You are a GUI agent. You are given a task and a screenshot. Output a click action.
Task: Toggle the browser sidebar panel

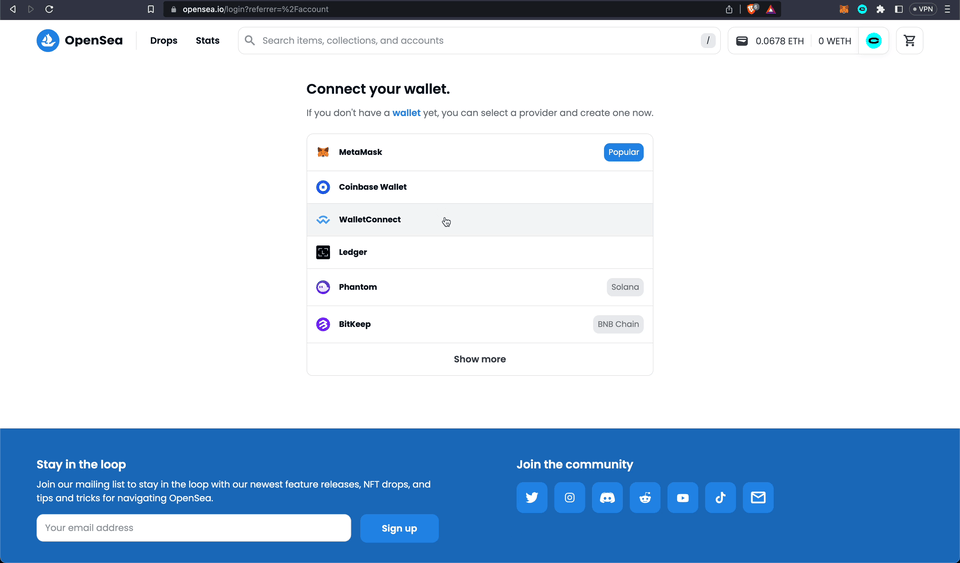point(899,9)
